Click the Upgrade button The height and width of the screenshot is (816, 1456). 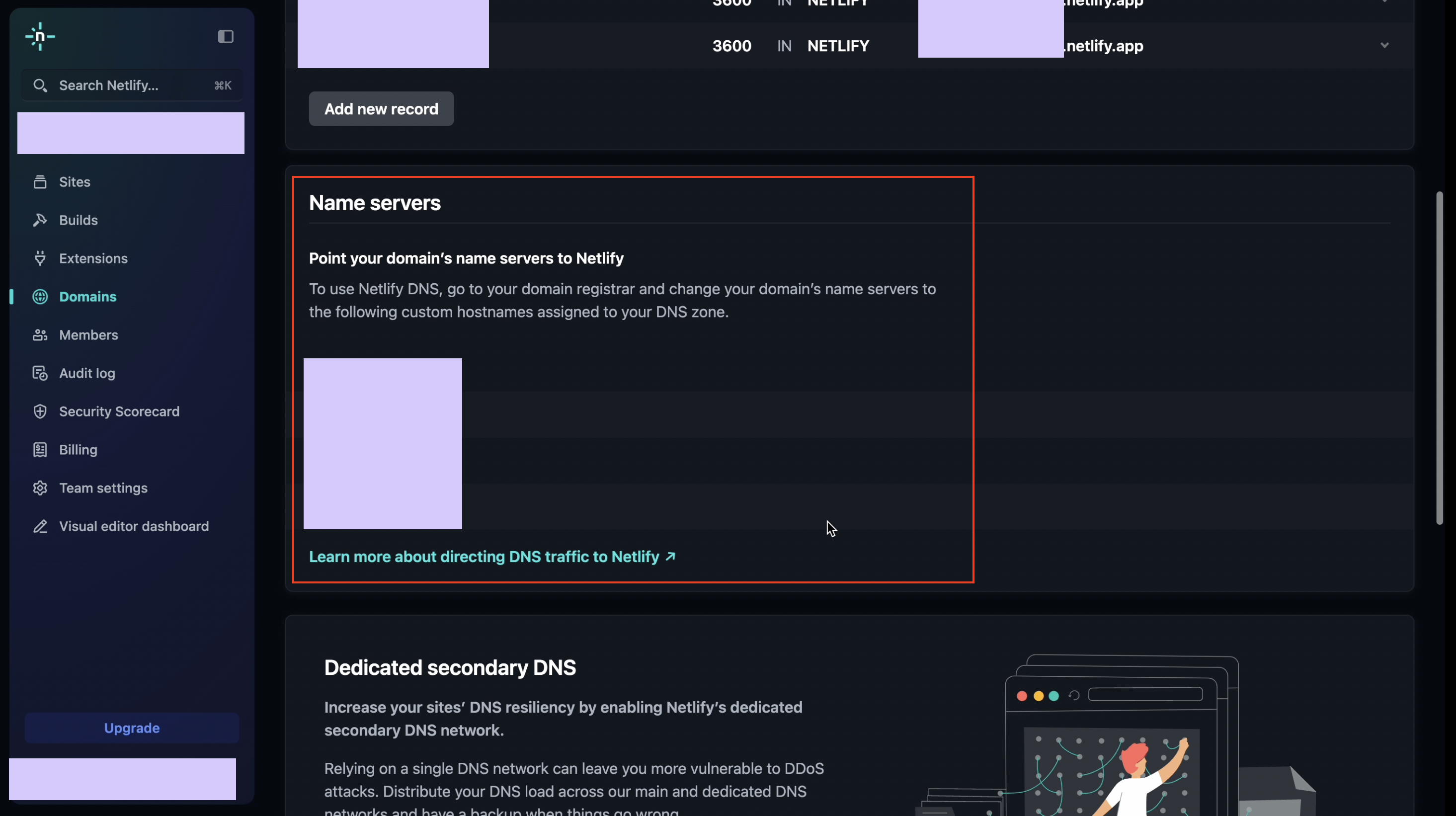pyautogui.click(x=132, y=728)
